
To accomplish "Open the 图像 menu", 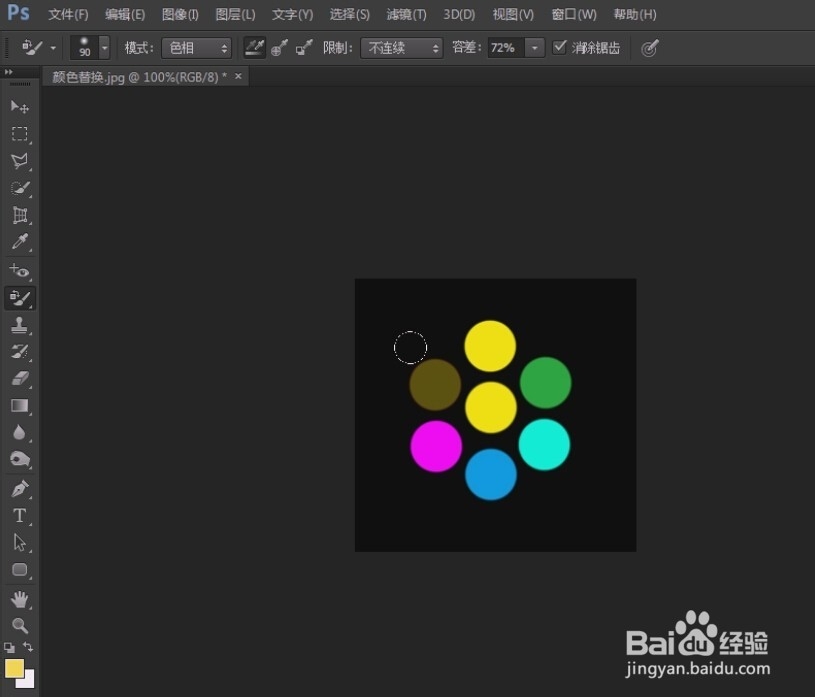I will (x=179, y=14).
